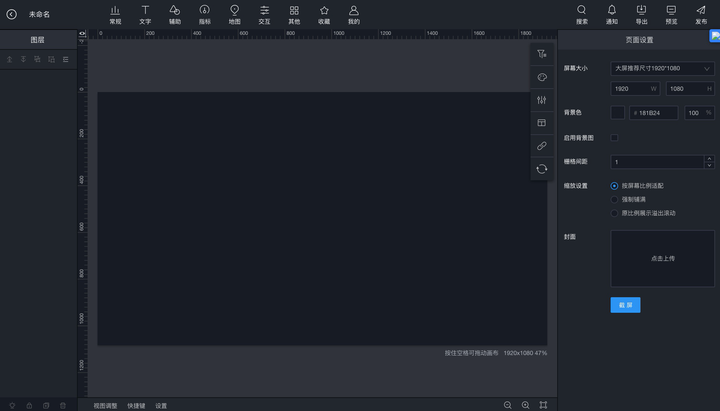Click the 点击上传 cover upload area

coord(663,259)
